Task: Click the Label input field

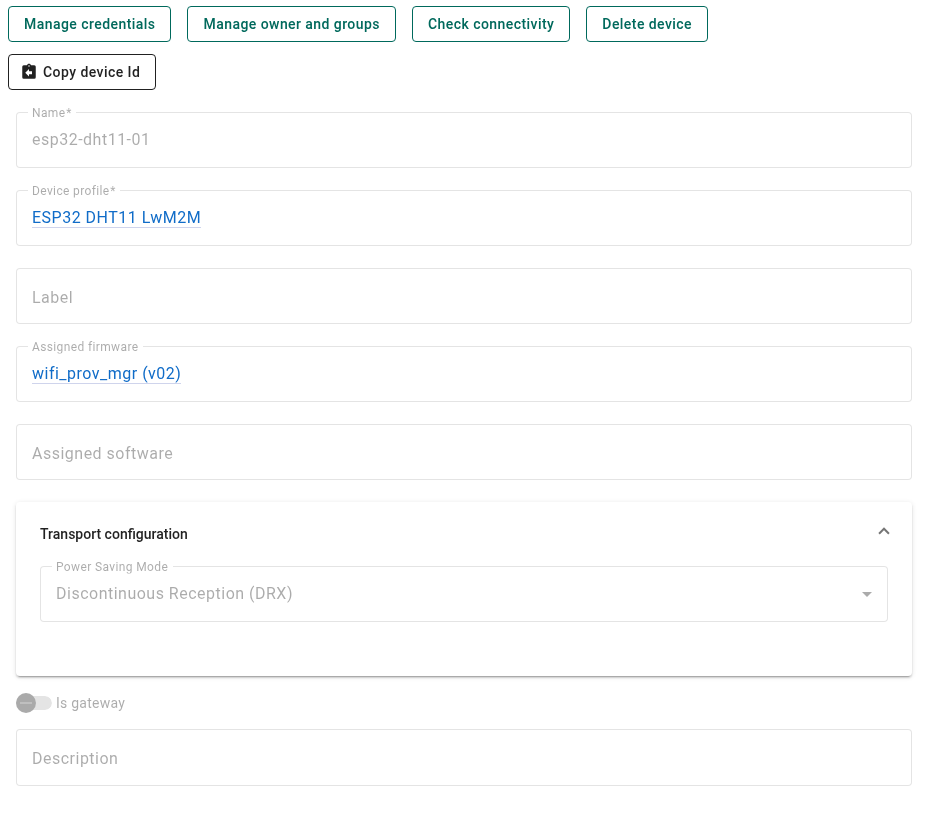Action: click(463, 296)
